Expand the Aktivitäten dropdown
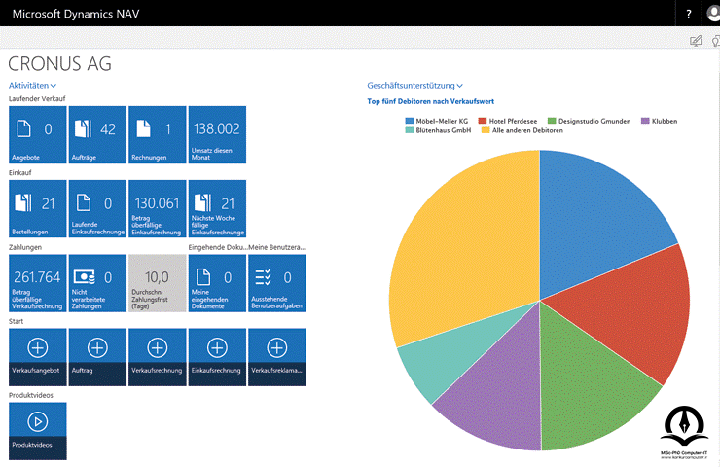The width and height of the screenshot is (720, 467). (32, 85)
